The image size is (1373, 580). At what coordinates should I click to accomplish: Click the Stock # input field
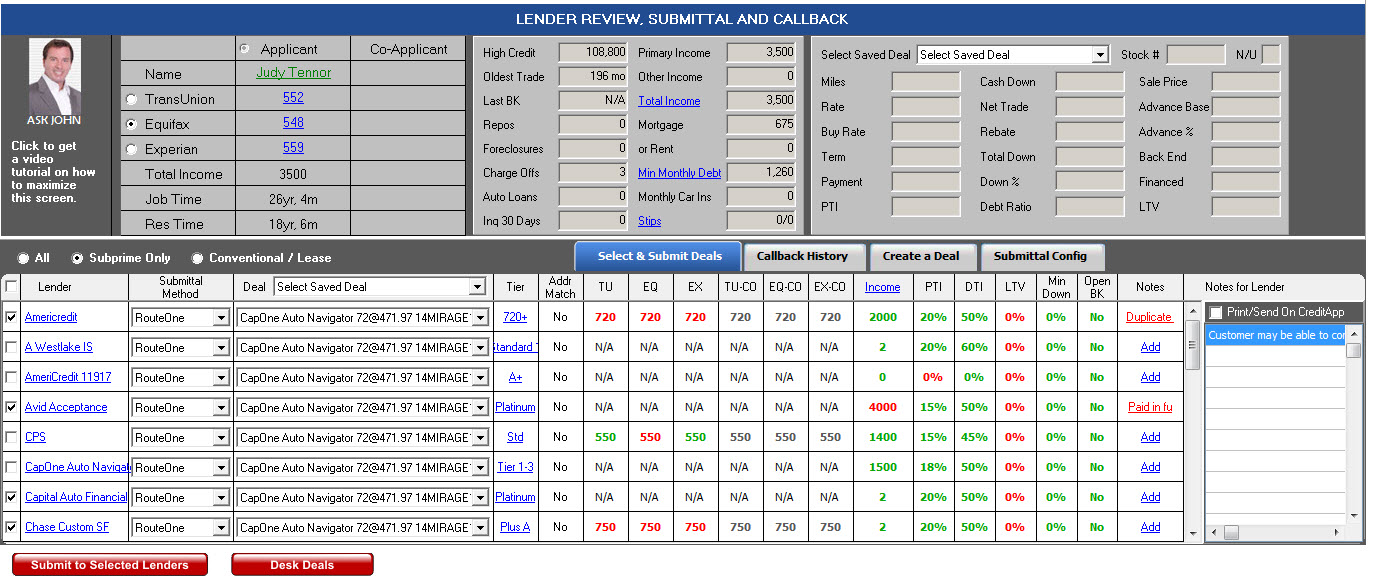(x=1195, y=55)
